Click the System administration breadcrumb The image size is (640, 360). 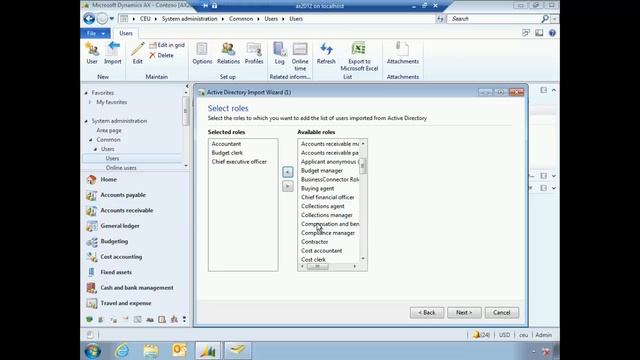point(189,19)
